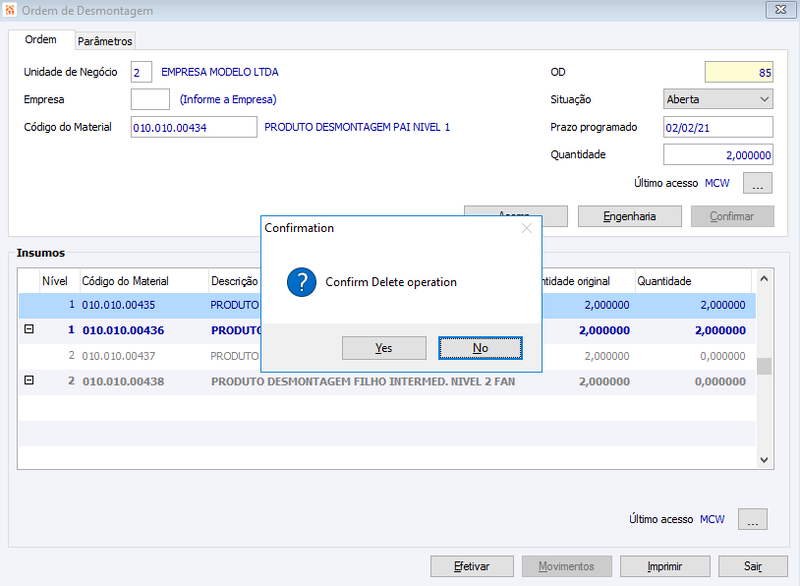Screen dimensions: 800x586
Task: Click the Insumos scrollbar thumb
Action: [764, 366]
